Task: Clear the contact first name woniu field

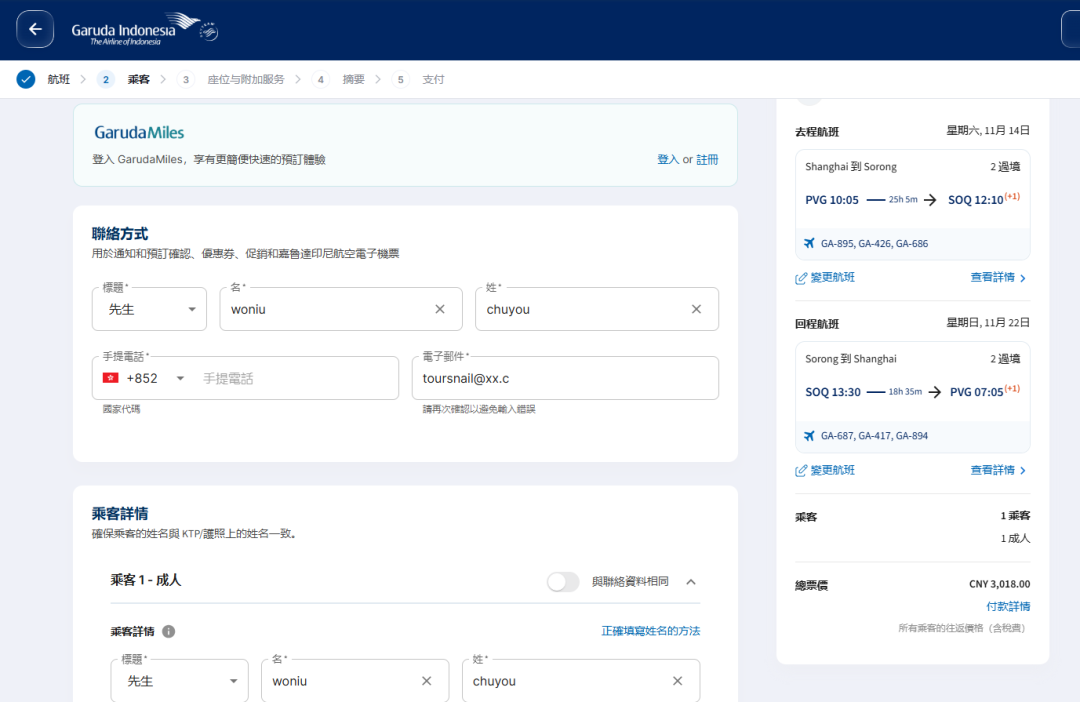Action: point(440,309)
